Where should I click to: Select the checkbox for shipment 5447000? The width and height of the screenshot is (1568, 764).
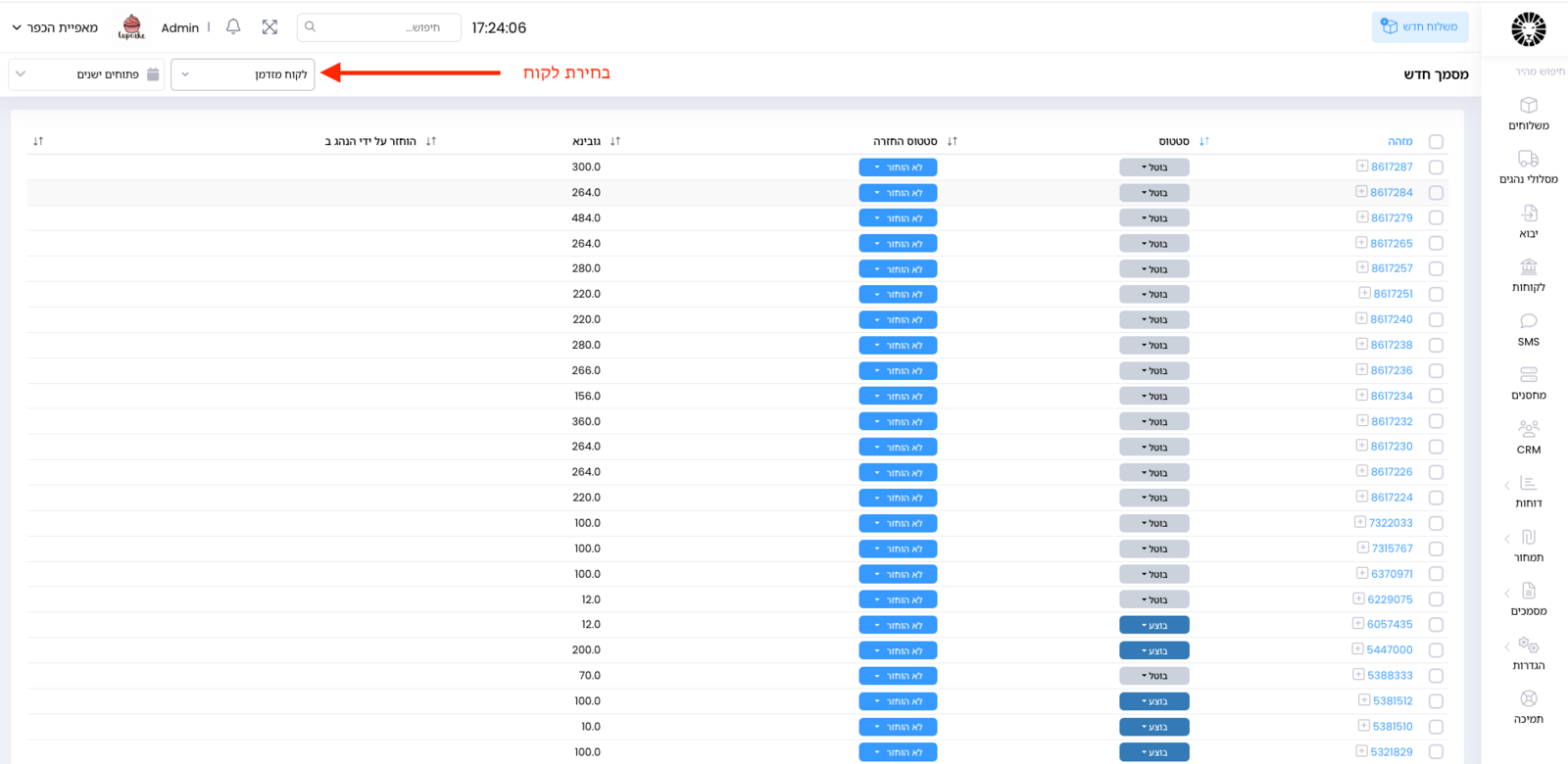[1436, 649]
